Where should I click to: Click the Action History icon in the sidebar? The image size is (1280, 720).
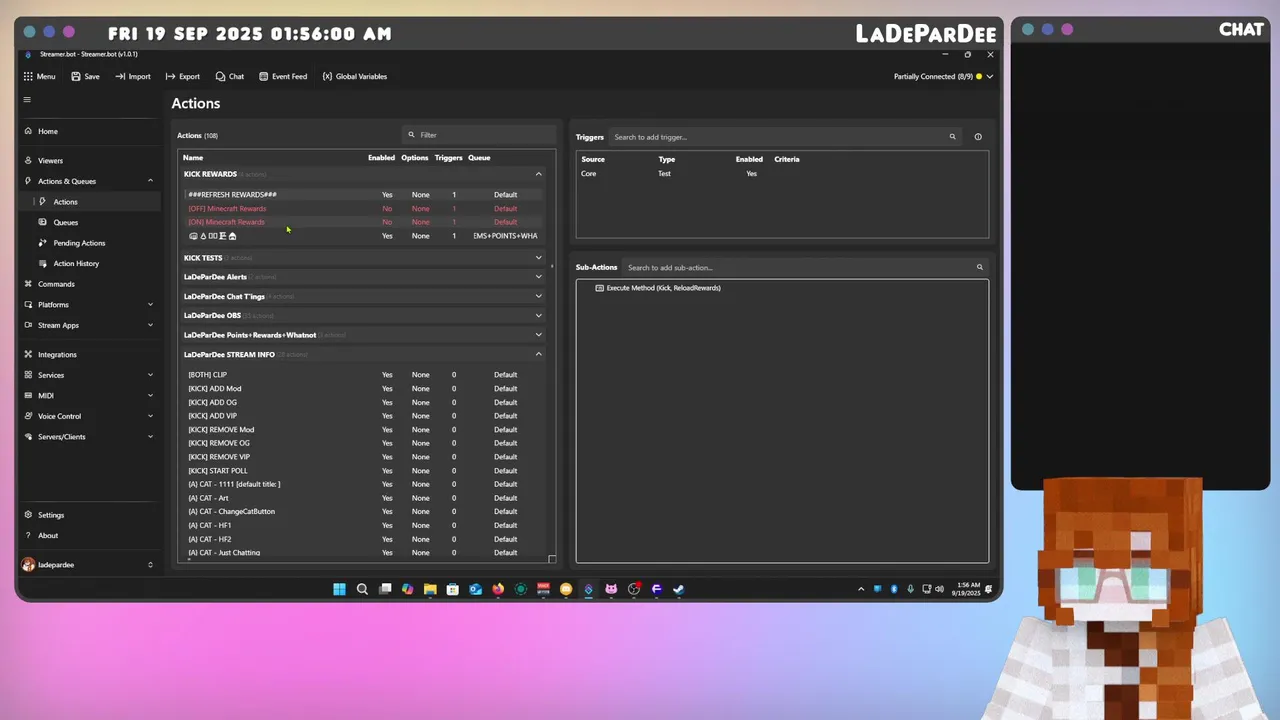point(43,263)
